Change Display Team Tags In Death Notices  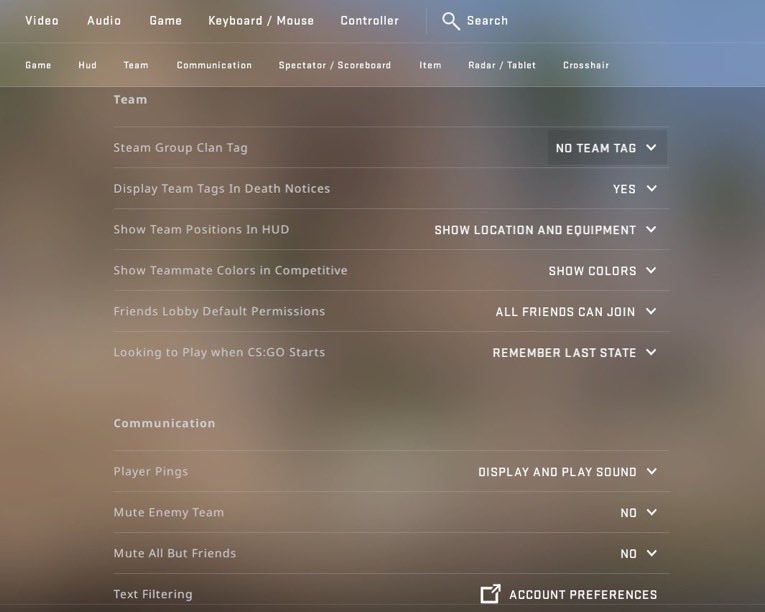coord(635,188)
